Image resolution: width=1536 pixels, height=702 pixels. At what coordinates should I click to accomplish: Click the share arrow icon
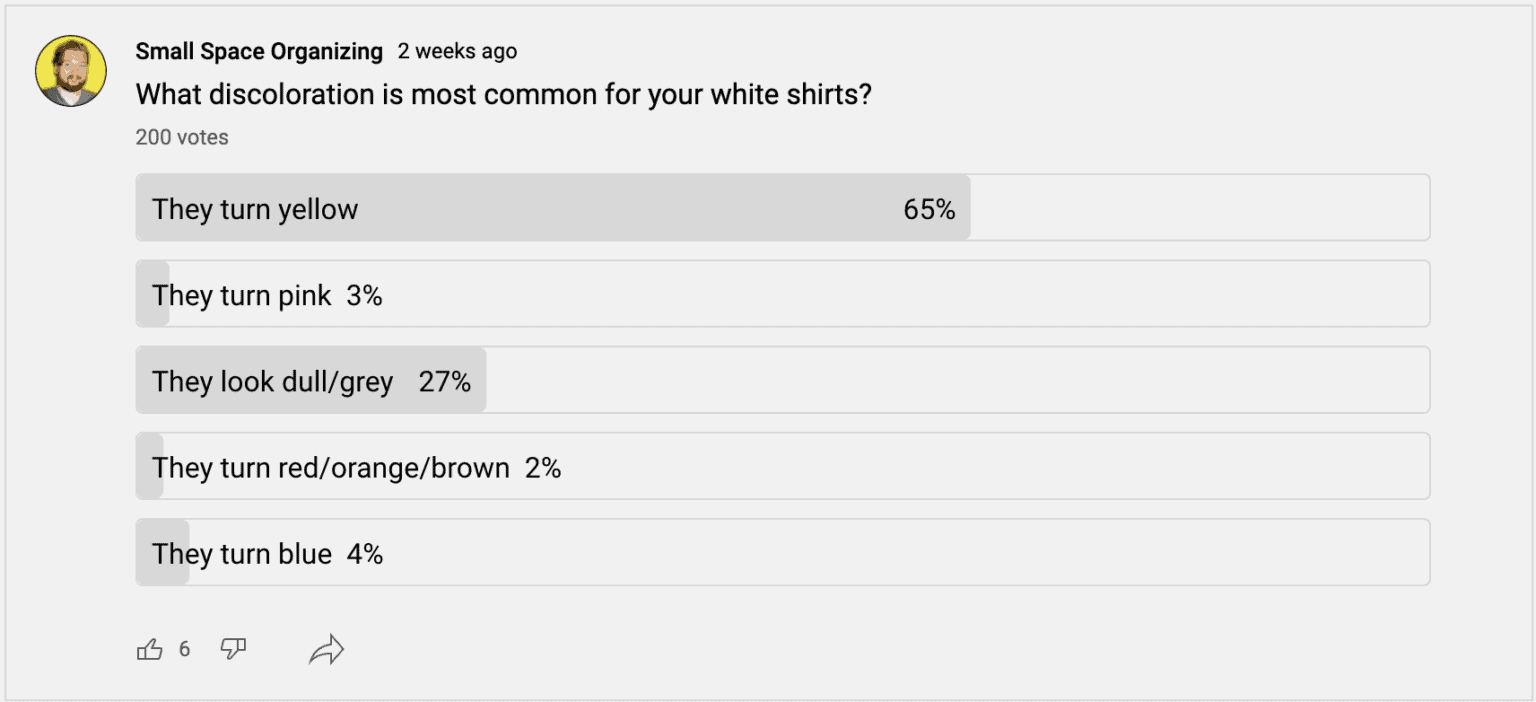tap(326, 651)
